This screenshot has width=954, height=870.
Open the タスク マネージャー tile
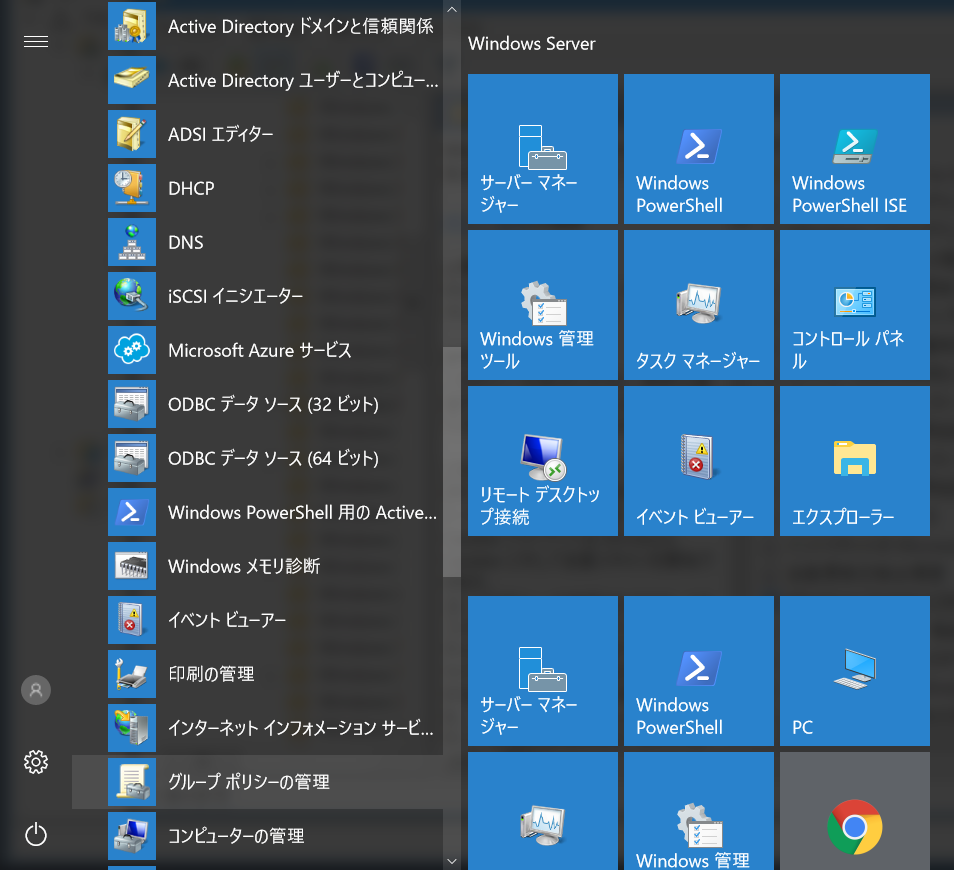click(x=698, y=305)
